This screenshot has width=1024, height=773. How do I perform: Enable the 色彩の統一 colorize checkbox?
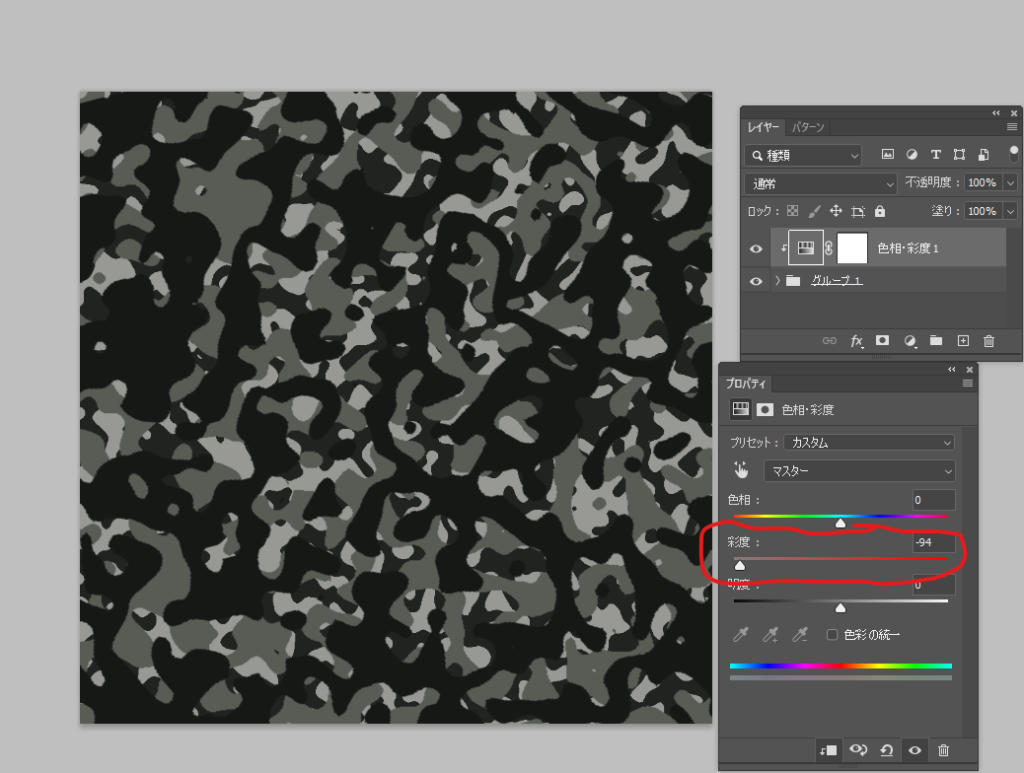point(832,634)
